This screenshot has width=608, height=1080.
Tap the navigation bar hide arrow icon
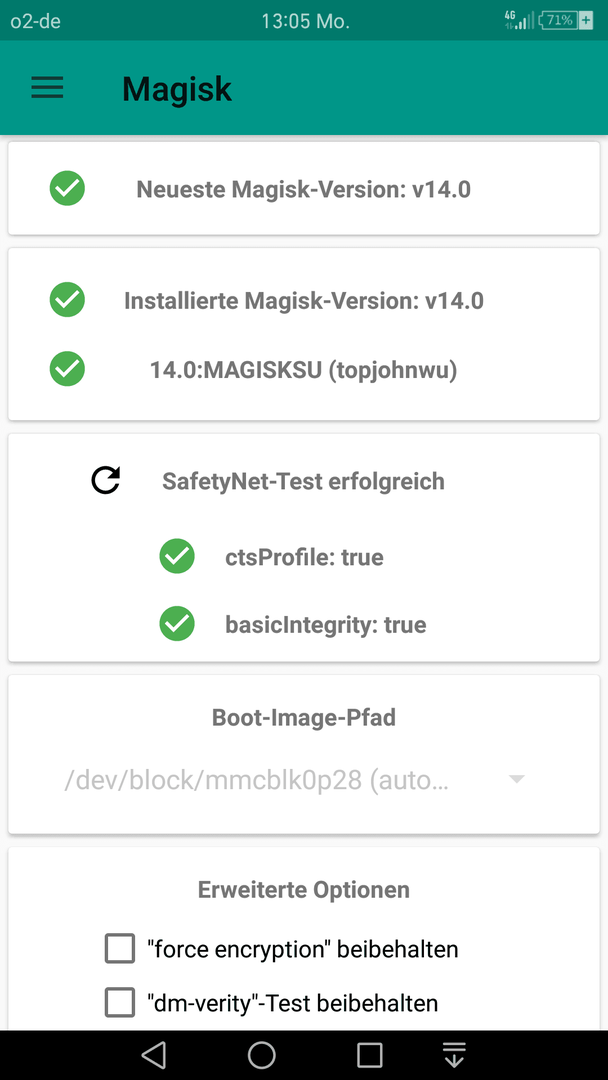click(x=454, y=1055)
